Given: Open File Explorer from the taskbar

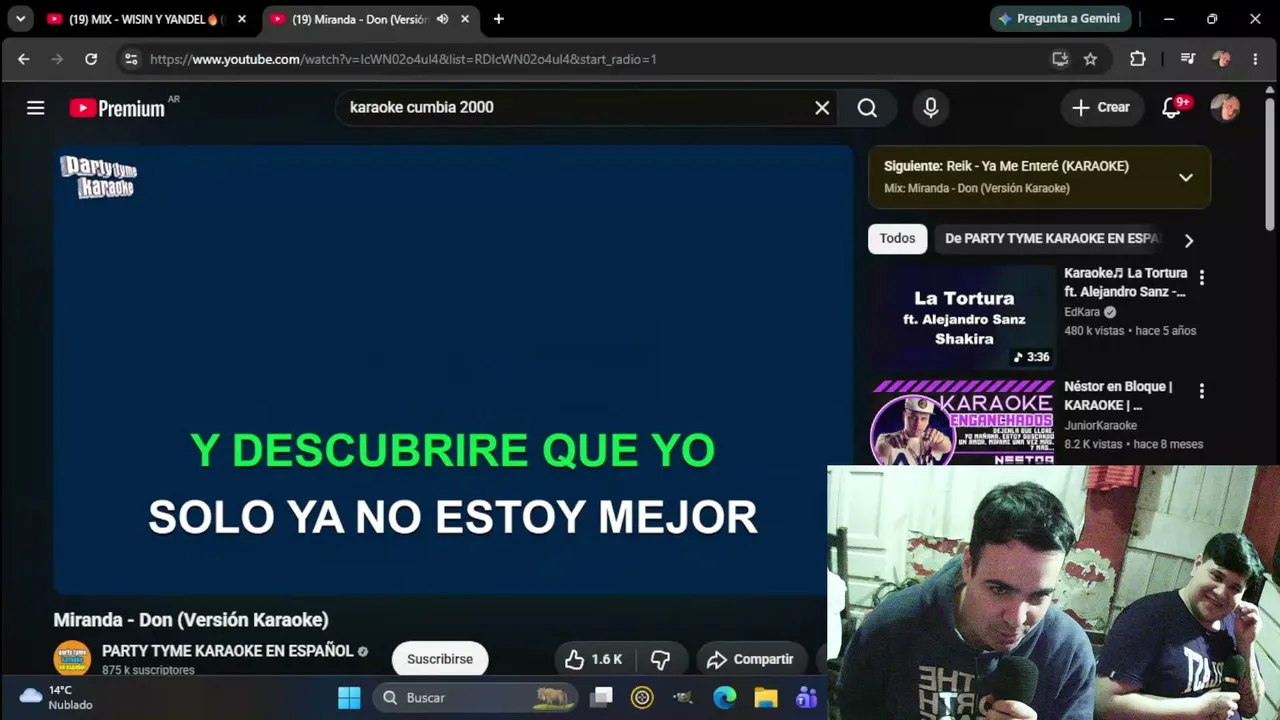Looking at the screenshot, I should [766, 697].
